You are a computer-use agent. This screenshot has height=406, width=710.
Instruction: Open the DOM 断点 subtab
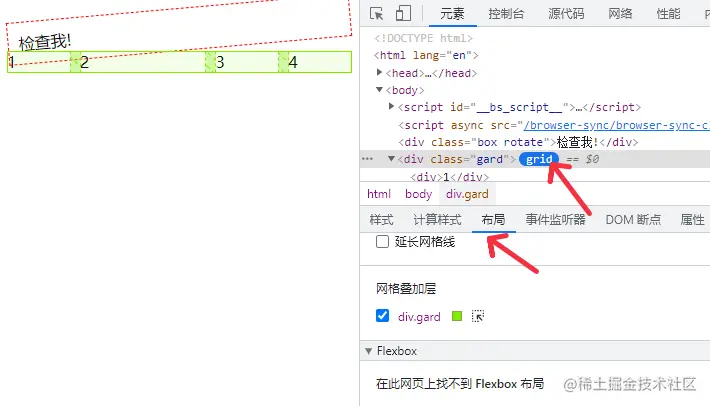pyautogui.click(x=633, y=220)
